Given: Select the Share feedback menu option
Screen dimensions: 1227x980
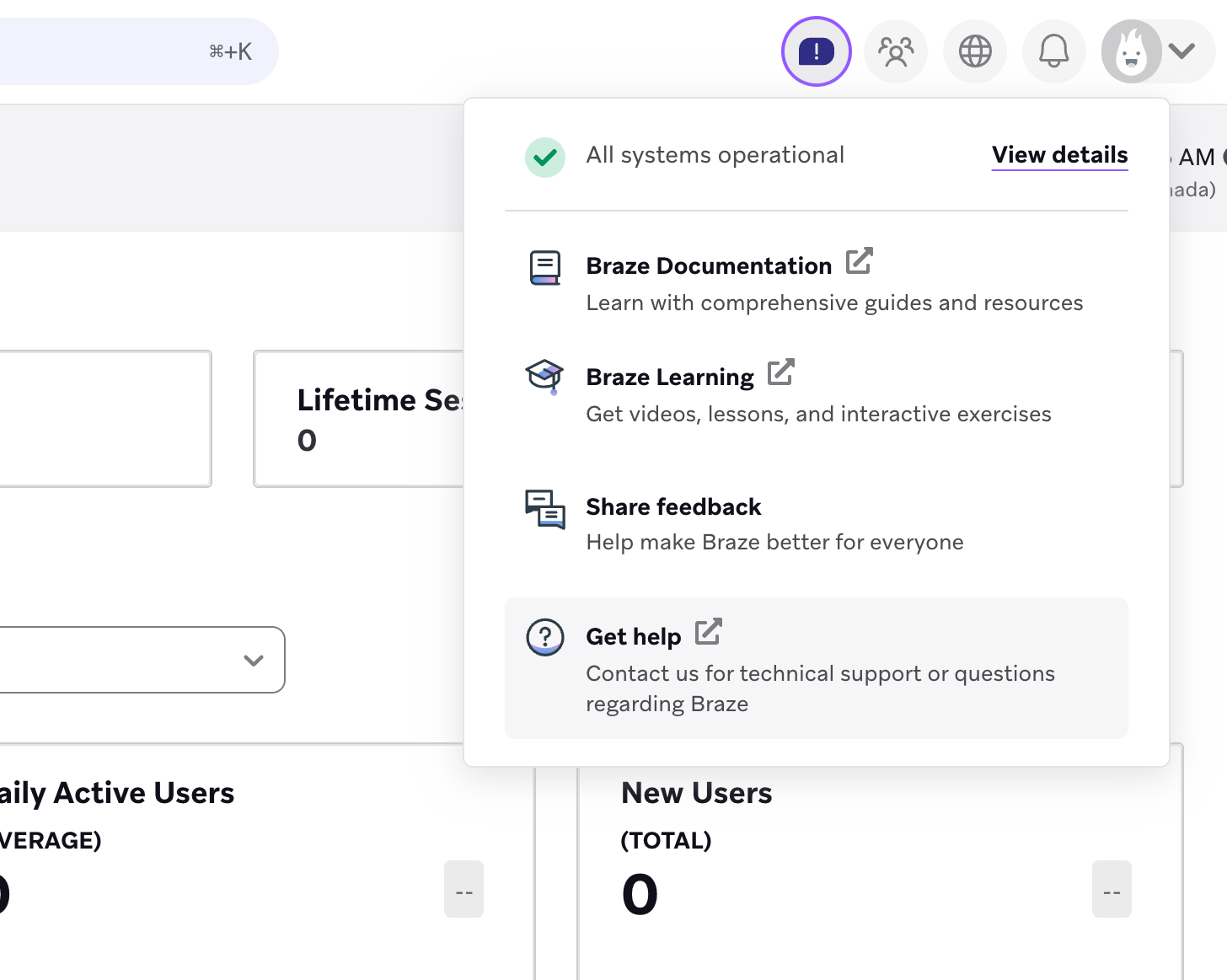Looking at the screenshot, I should point(672,506).
